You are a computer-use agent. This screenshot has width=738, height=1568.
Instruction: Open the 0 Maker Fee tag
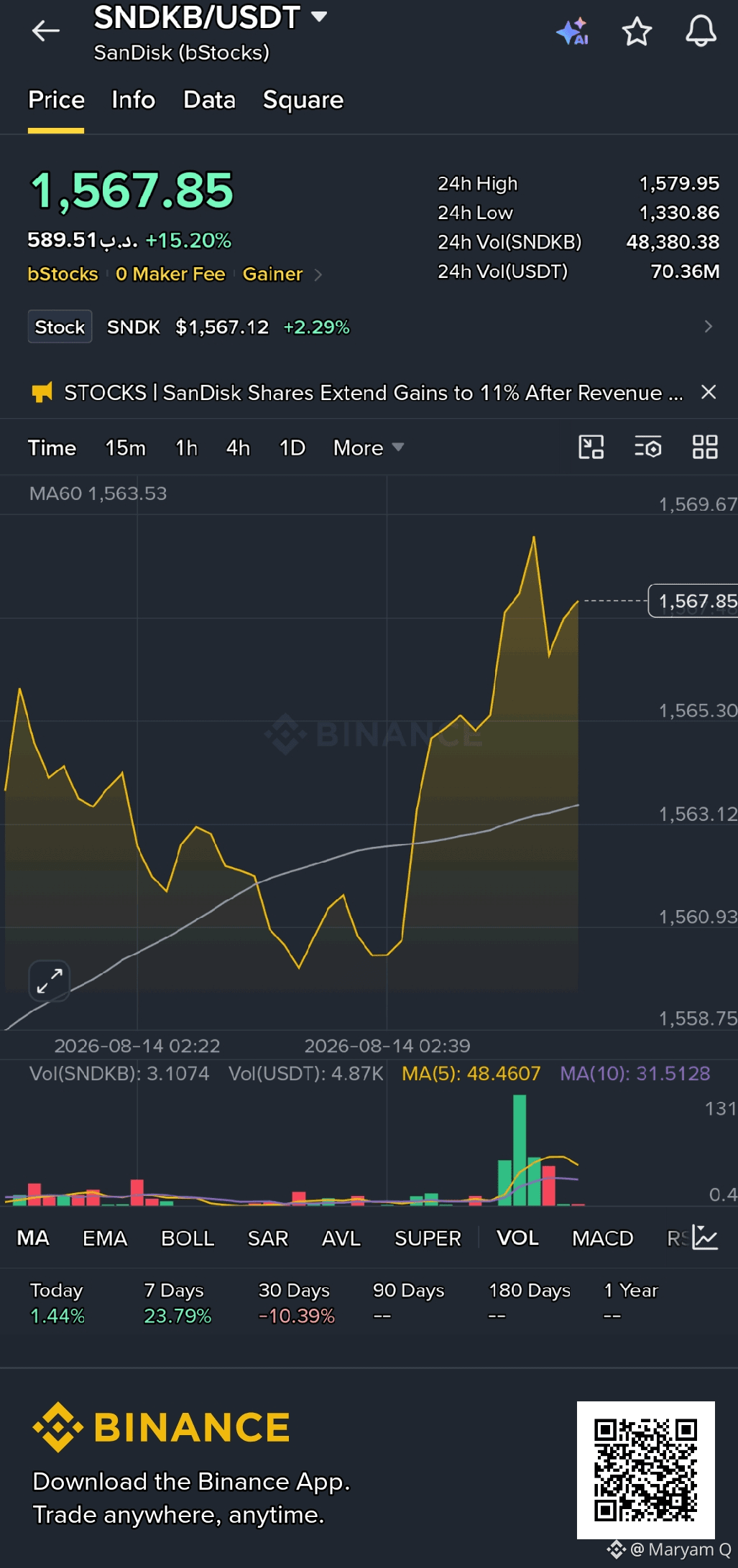click(170, 274)
